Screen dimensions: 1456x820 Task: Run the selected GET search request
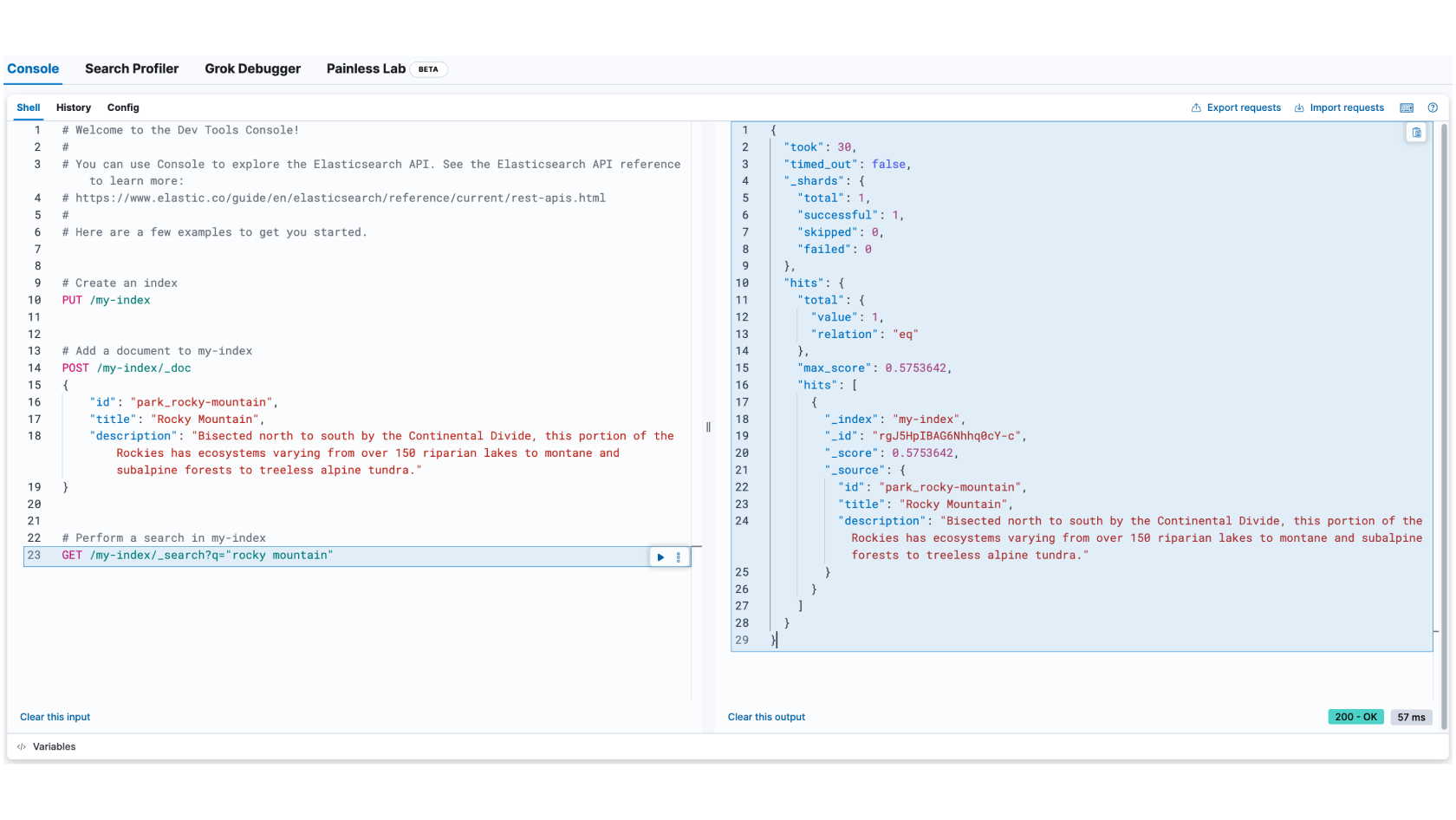(x=660, y=557)
